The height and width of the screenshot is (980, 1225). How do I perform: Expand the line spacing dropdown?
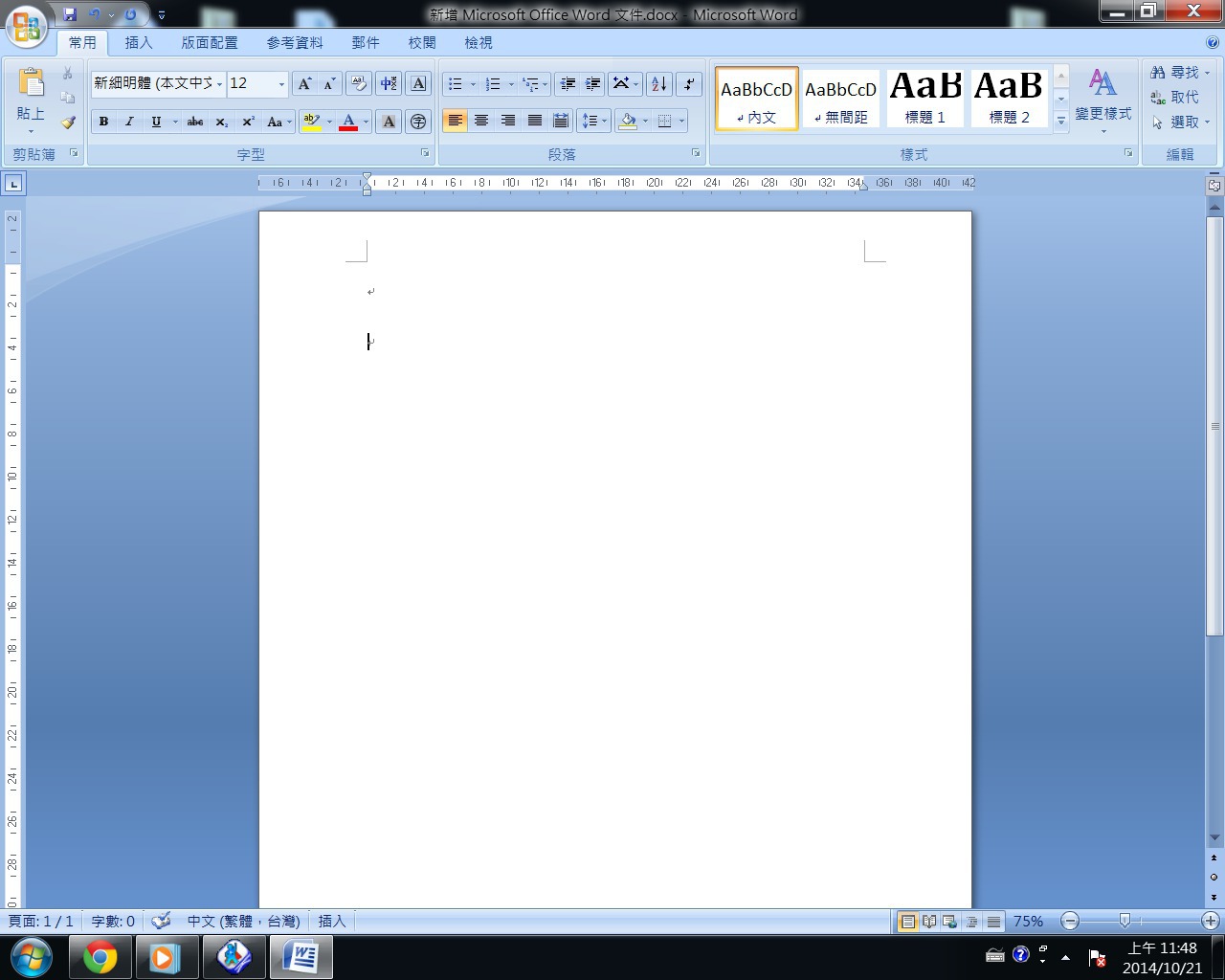(605, 122)
